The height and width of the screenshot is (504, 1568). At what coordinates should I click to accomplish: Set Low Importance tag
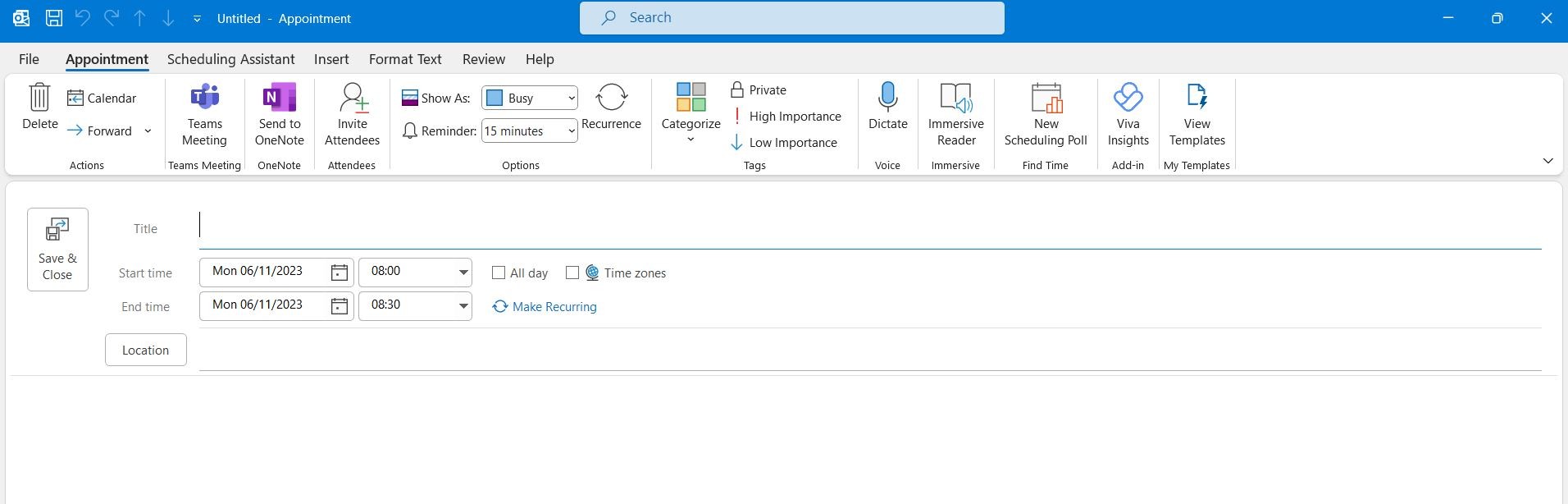click(784, 142)
